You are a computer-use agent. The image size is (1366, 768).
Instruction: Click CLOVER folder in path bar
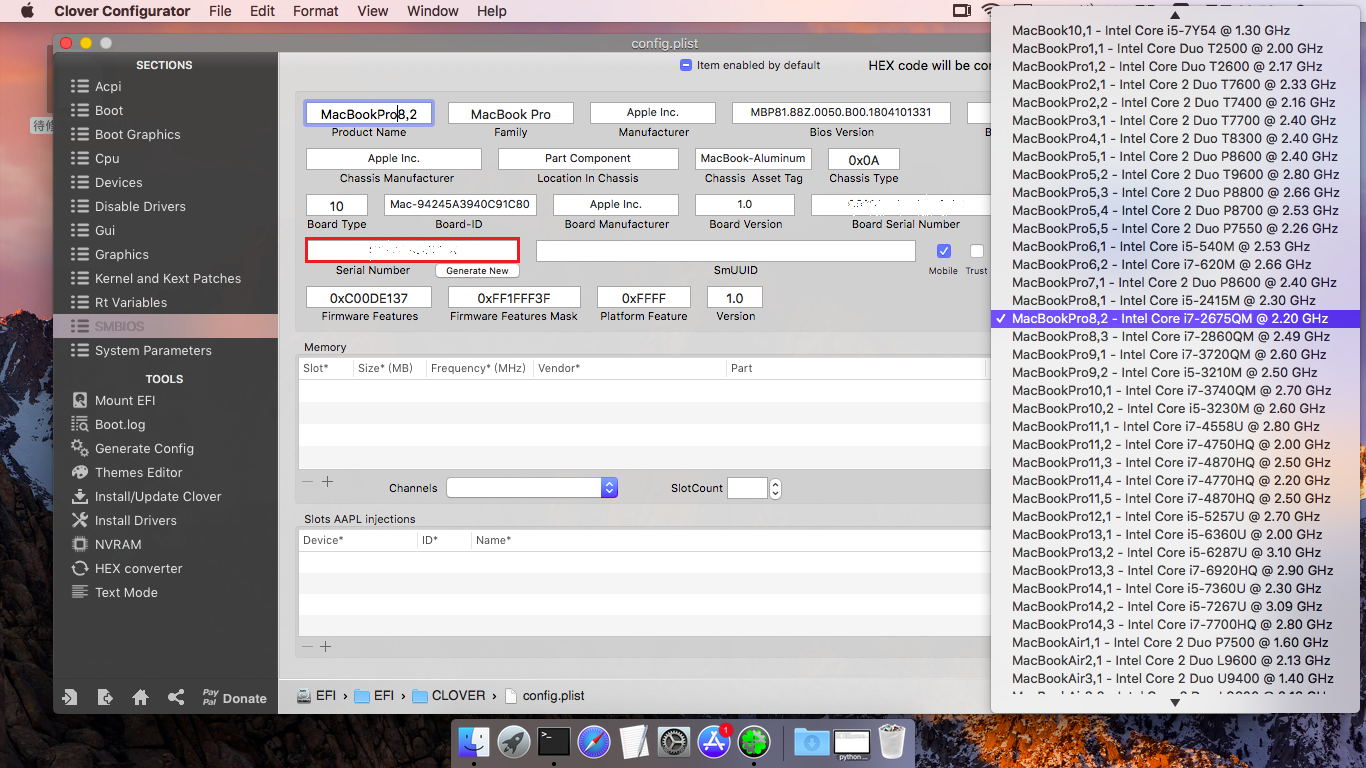pyautogui.click(x=449, y=695)
